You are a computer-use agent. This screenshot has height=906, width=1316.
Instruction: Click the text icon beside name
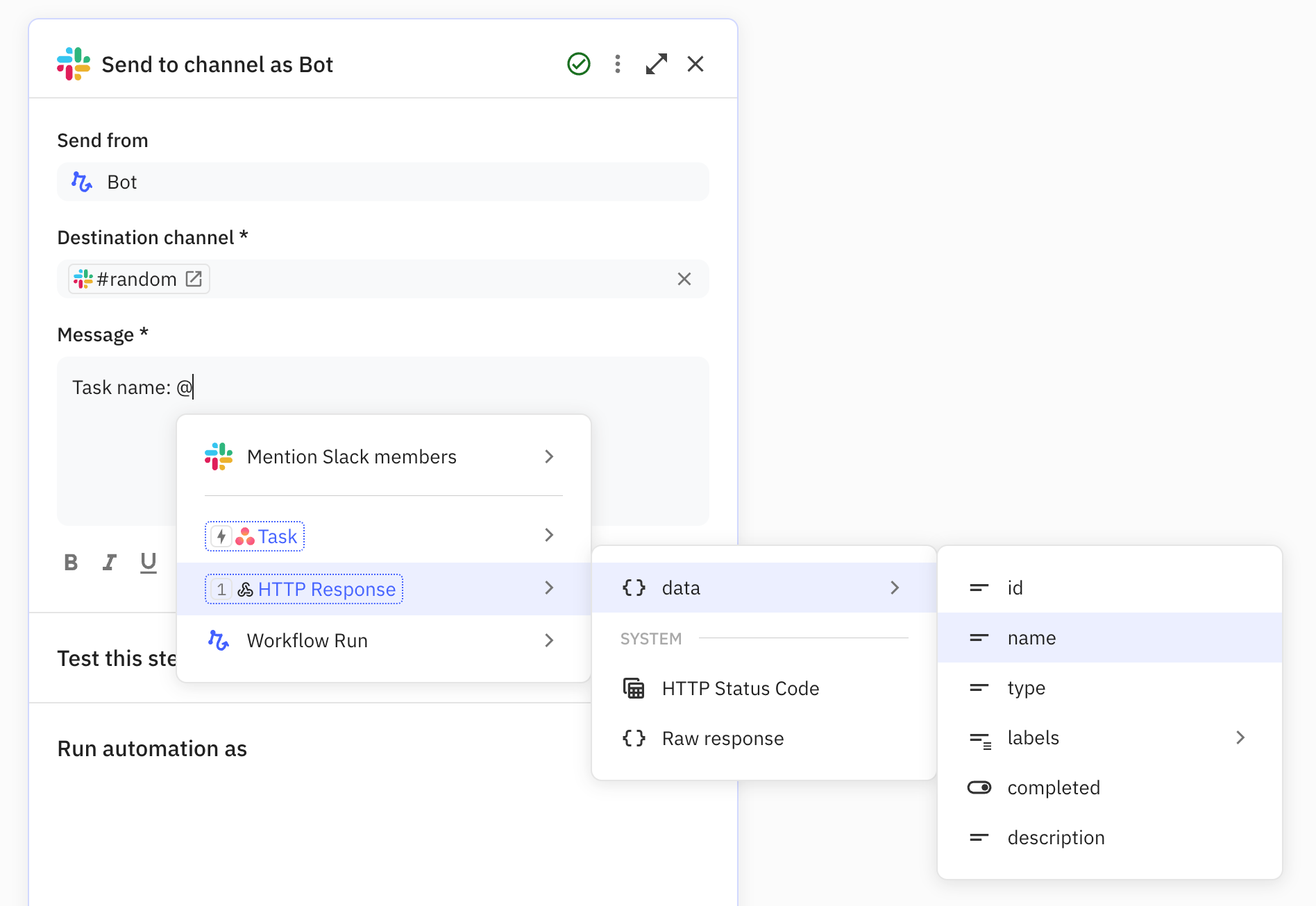tap(979, 638)
